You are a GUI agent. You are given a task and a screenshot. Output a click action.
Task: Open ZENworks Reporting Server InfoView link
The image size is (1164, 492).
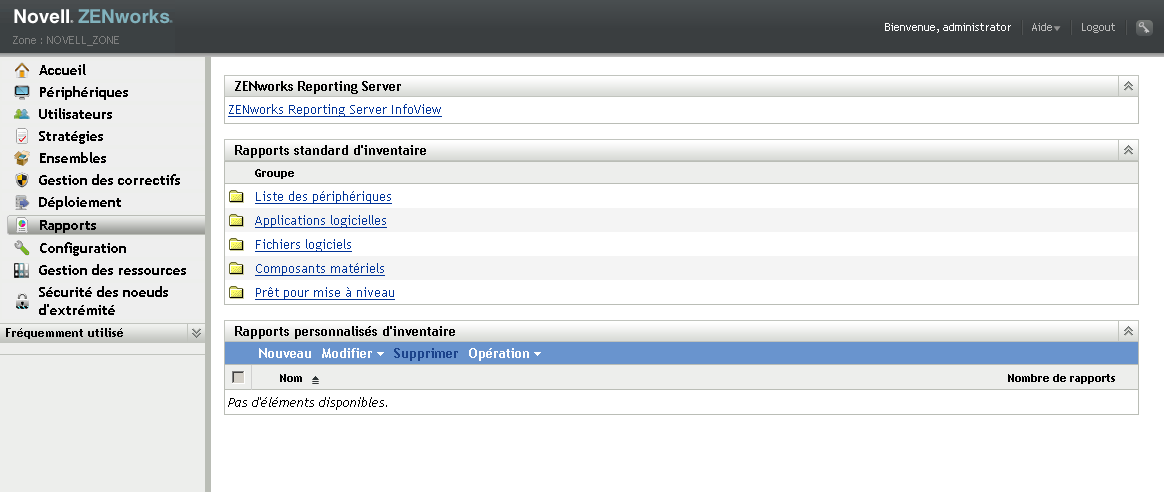coord(335,110)
